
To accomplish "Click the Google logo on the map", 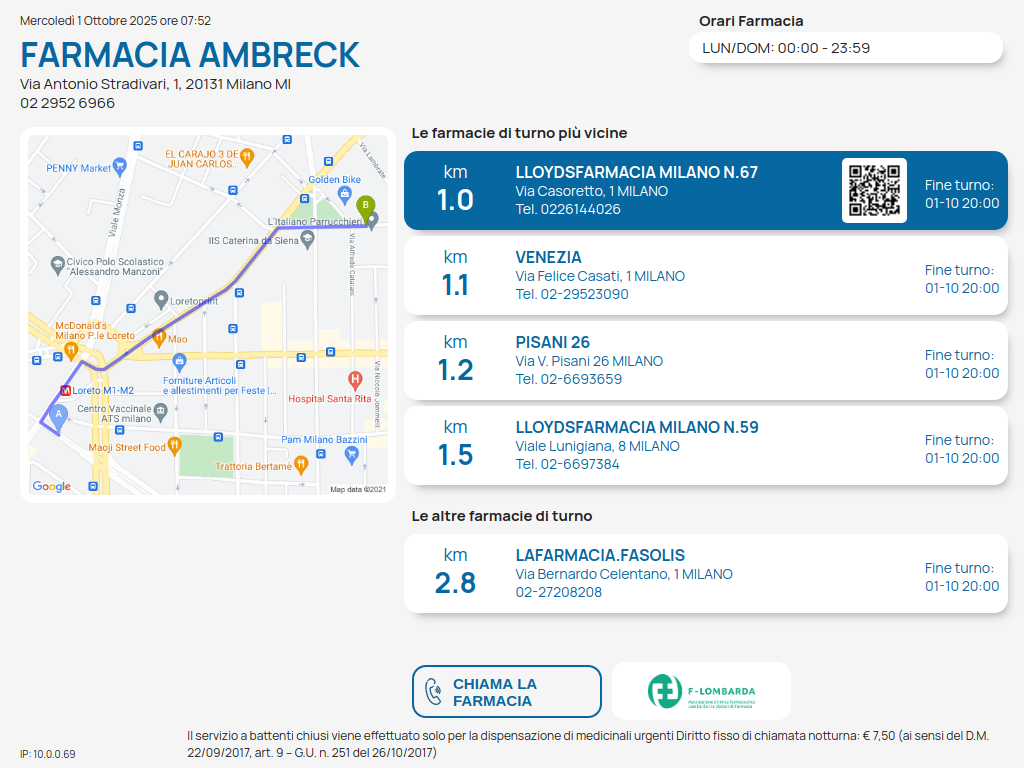I will click(x=52, y=487).
